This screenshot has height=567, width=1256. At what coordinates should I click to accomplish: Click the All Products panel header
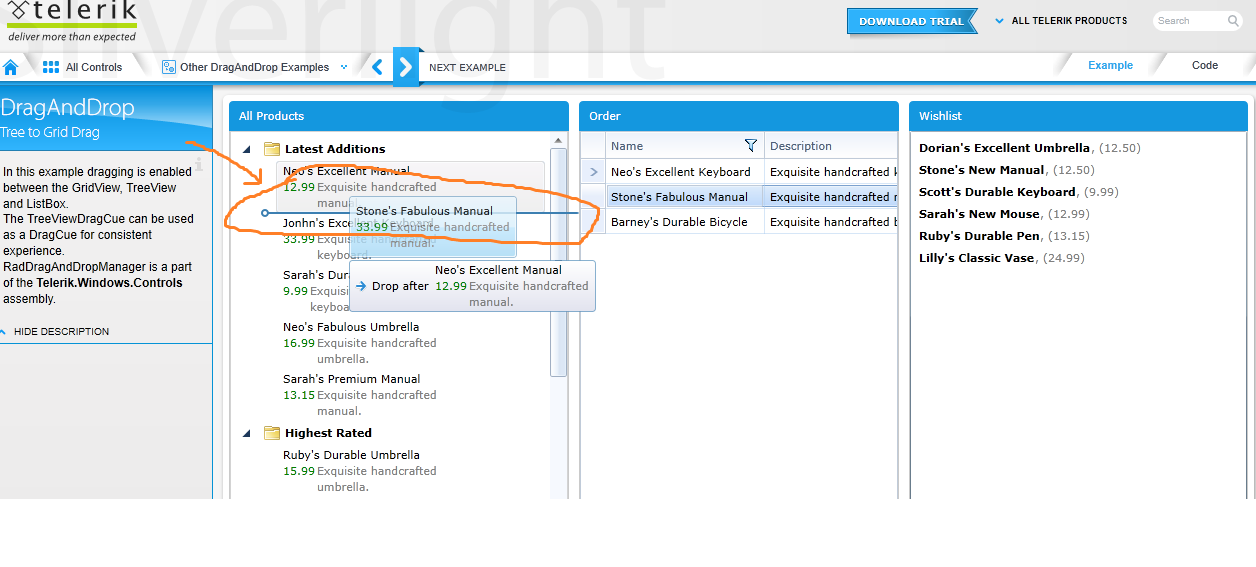[399, 116]
